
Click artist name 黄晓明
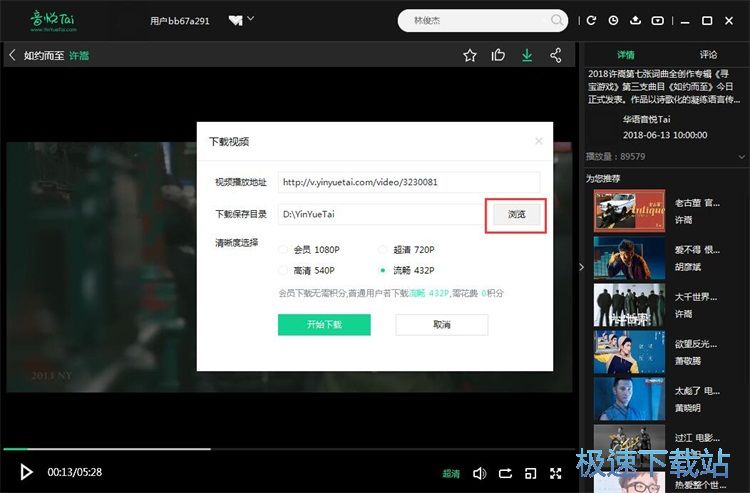tap(688, 408)
